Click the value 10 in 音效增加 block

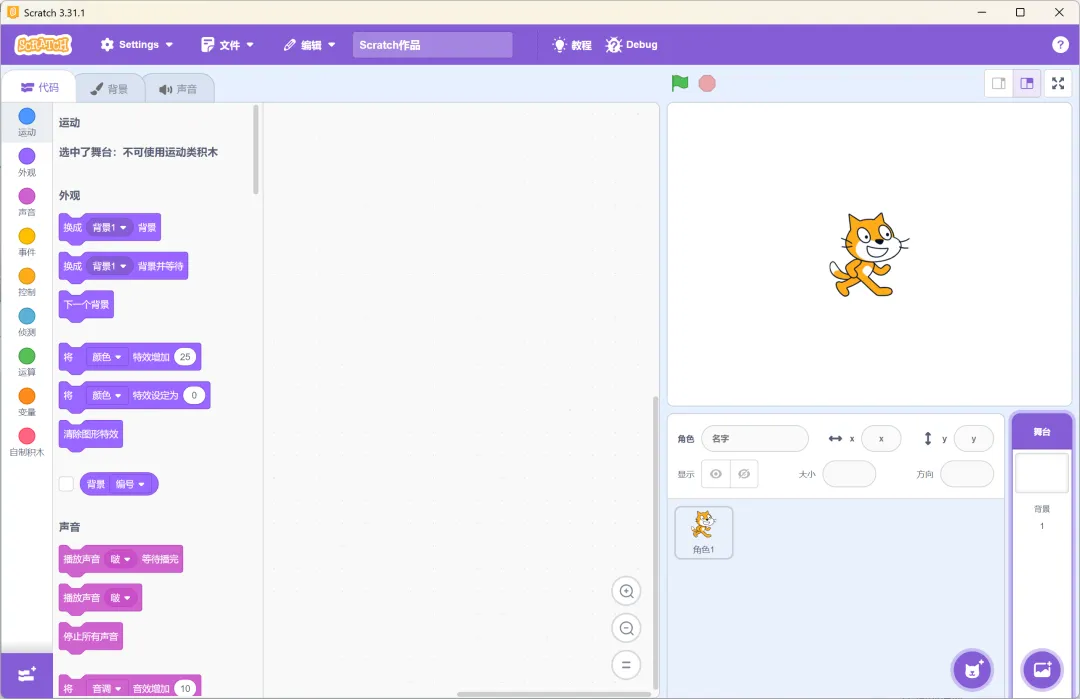(x=185, y=689)
